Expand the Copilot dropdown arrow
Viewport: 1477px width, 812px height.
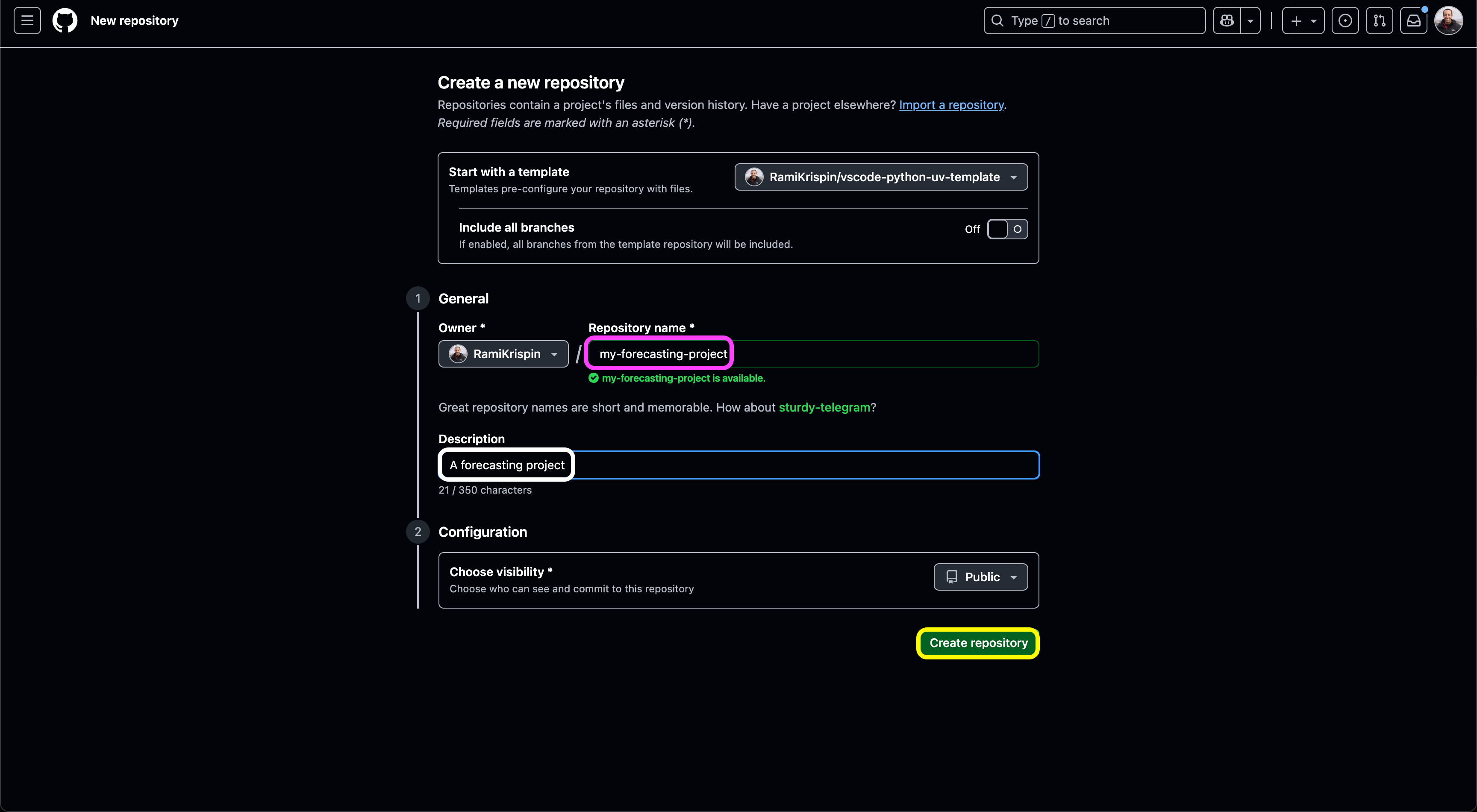pos(1250,21)
